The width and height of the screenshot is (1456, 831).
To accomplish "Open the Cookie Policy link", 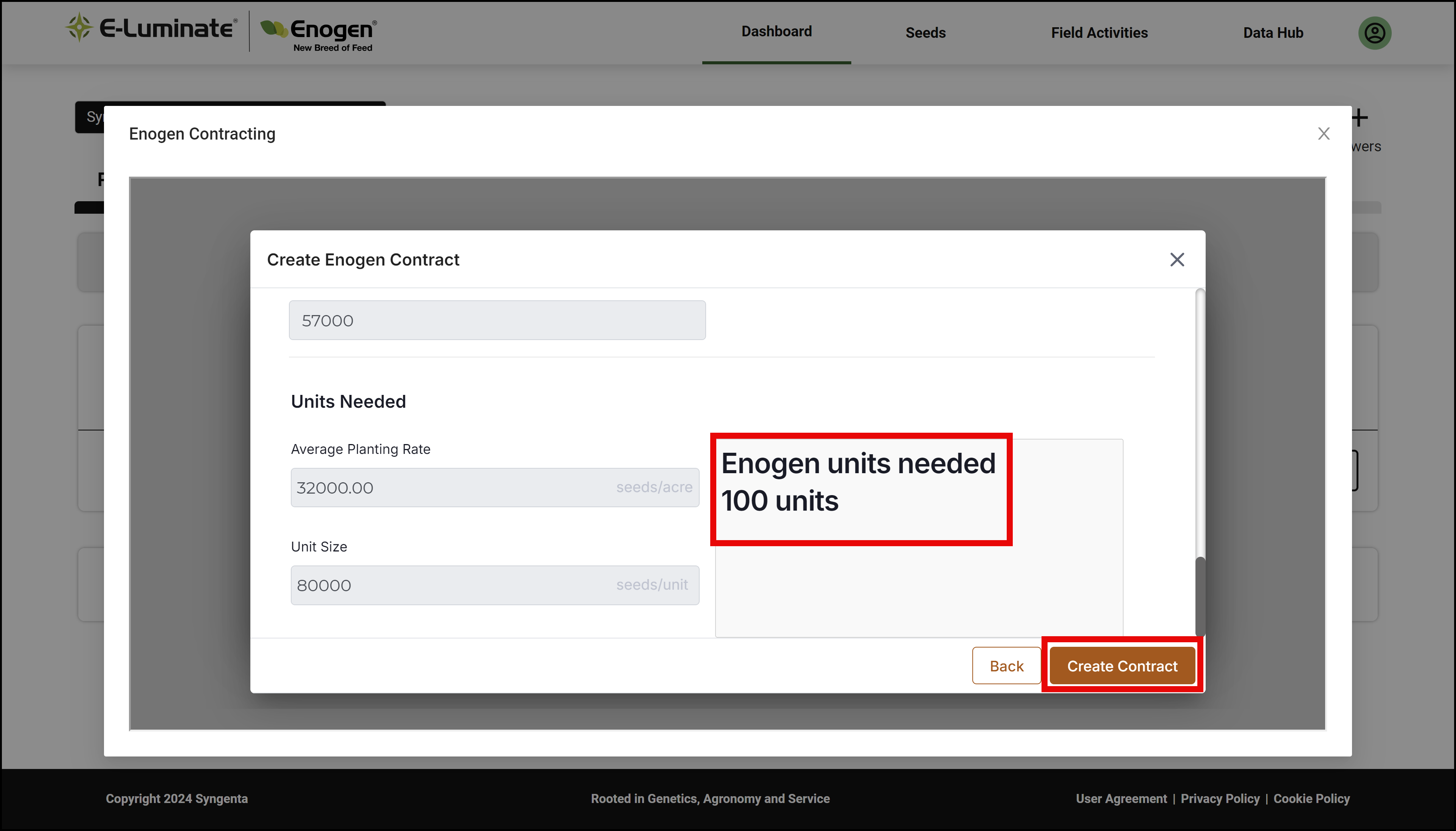I will click(1311, 798).
